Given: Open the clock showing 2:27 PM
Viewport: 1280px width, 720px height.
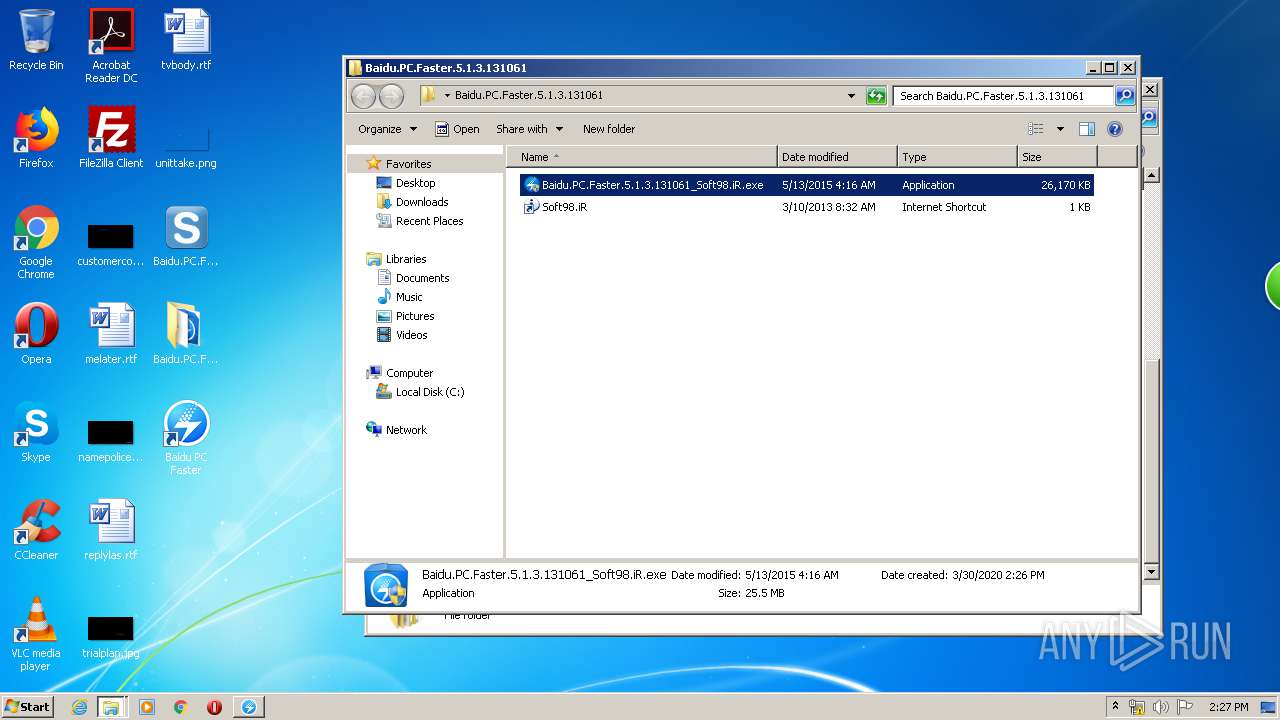Looking at the screenshot, I should point(1228,707).
